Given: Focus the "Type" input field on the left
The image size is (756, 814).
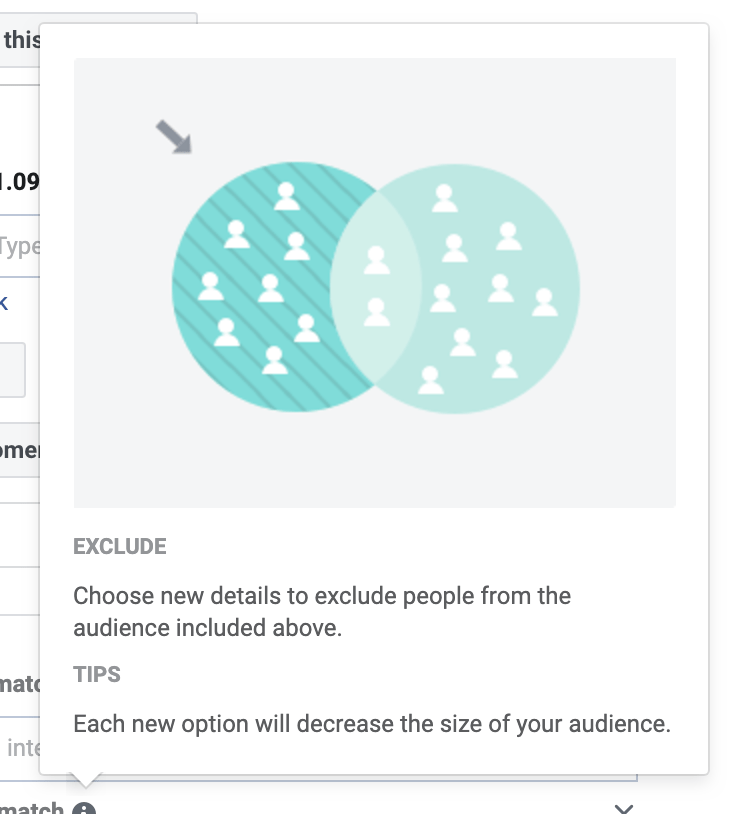Looking at the screenshot, I should (19, 246).
